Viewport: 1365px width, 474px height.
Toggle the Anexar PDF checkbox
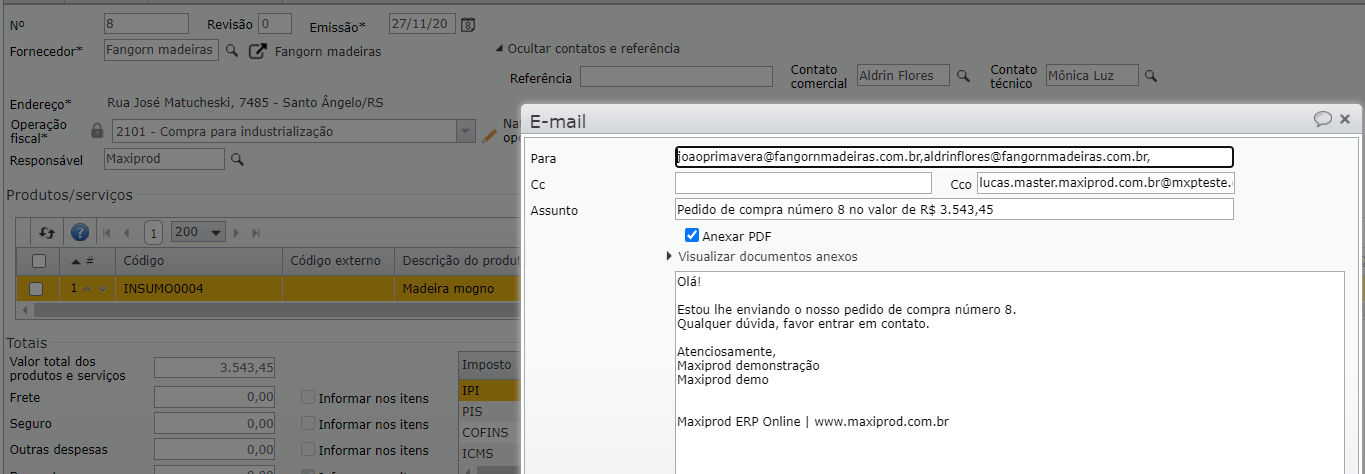pos(691,236)
